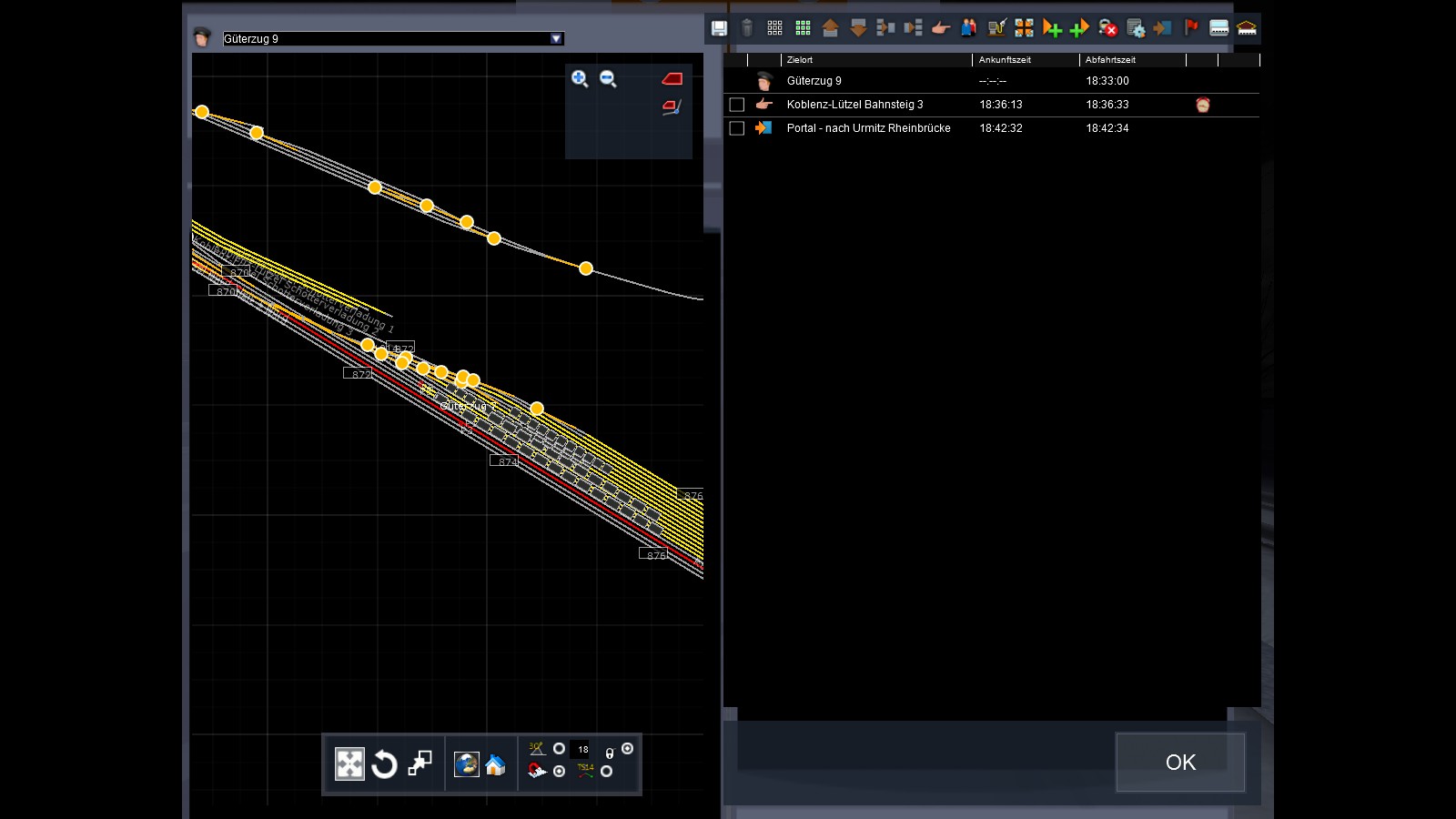The height and width of the screenshot is (819, 1456).
Task: Open the Güterzug 9 train dropdown
Action: click(556, 39)
